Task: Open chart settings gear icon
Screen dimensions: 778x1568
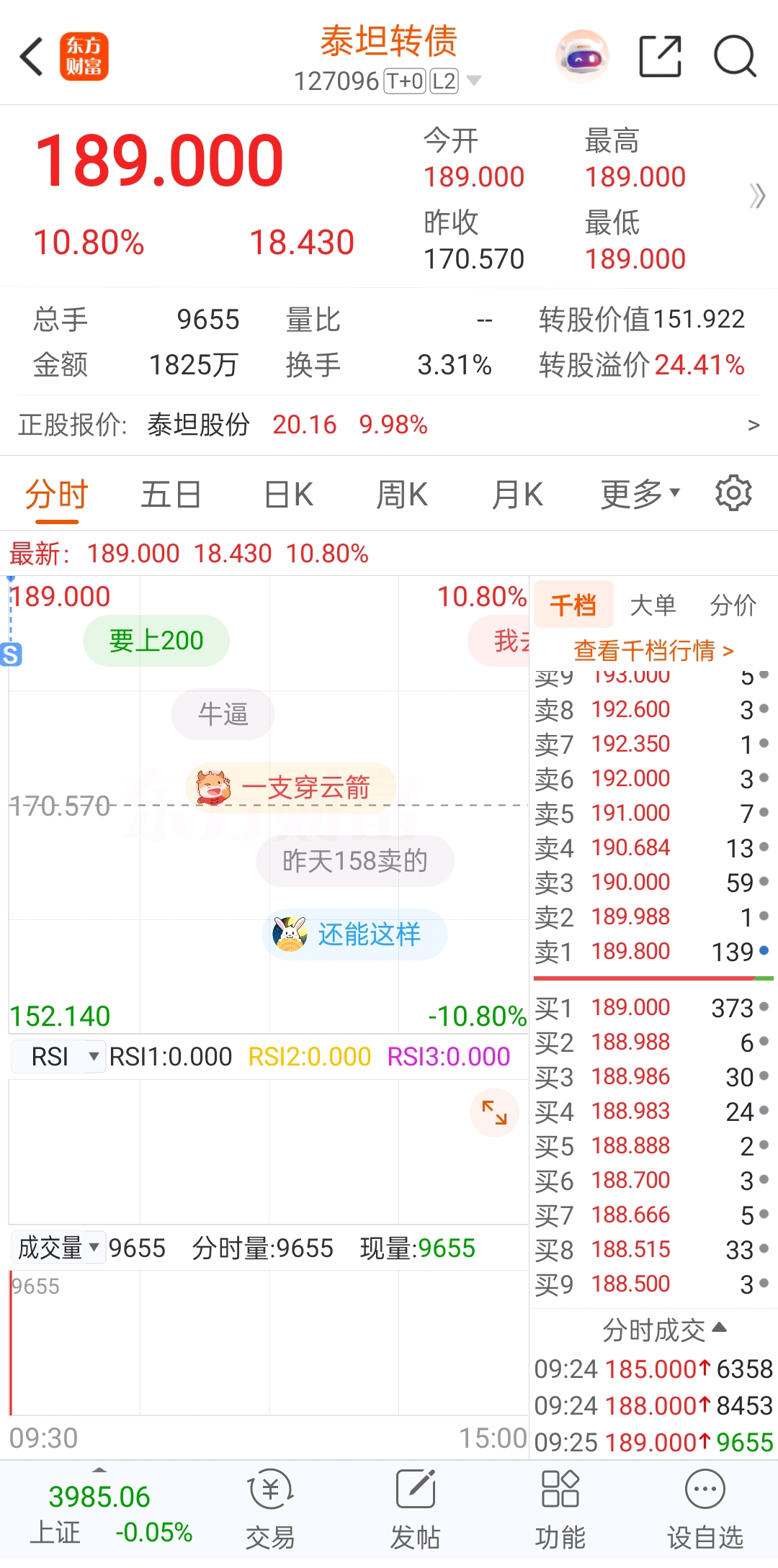Action: pyautogui.click(x=733, y=493)
